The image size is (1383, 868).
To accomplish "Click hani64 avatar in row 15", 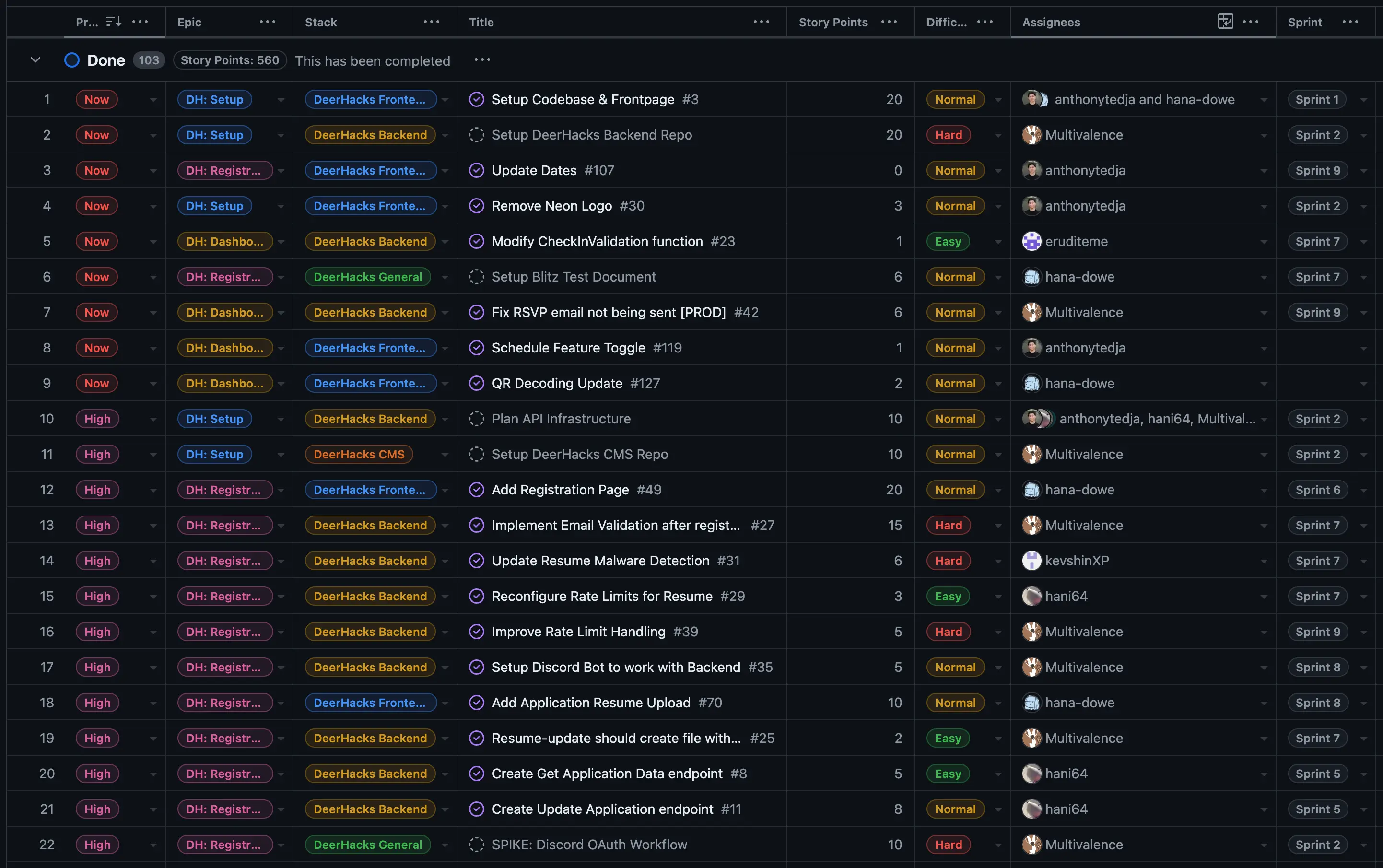I will 1031,597.
